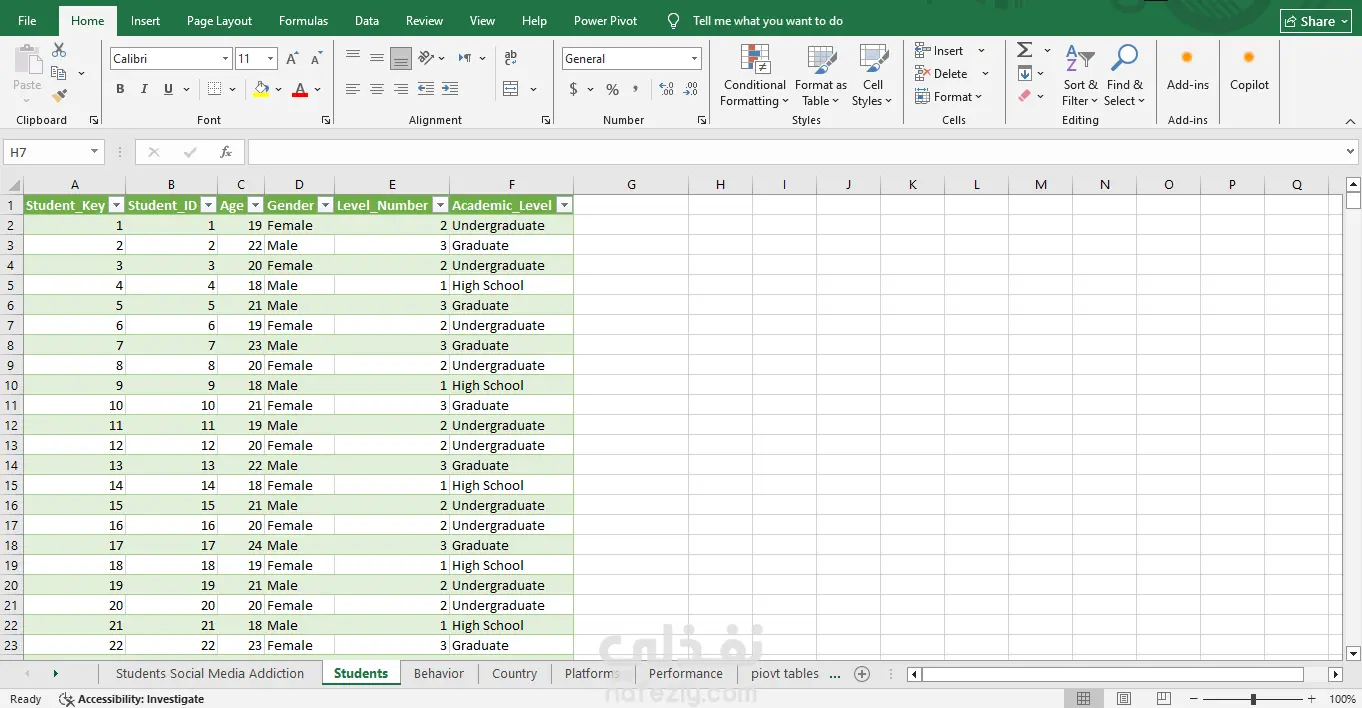Switch to the Formulas ribbon tab

click(x=303, y=21)
